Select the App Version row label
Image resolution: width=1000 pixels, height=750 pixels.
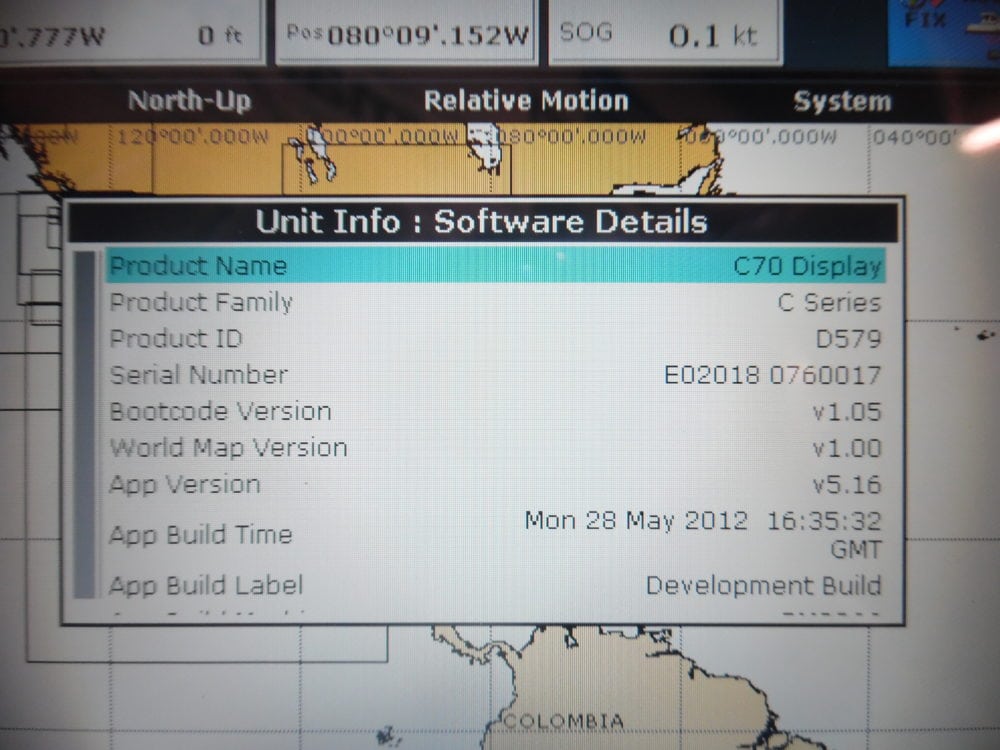point(185,485)
